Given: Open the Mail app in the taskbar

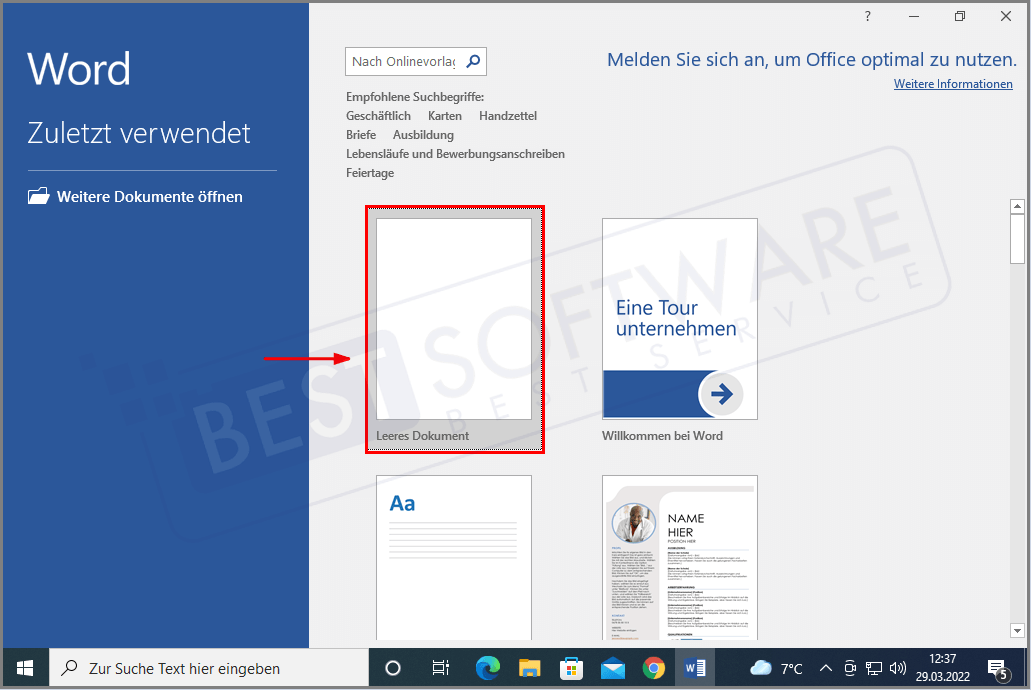Looking at the screenshot, I should 611,667.
